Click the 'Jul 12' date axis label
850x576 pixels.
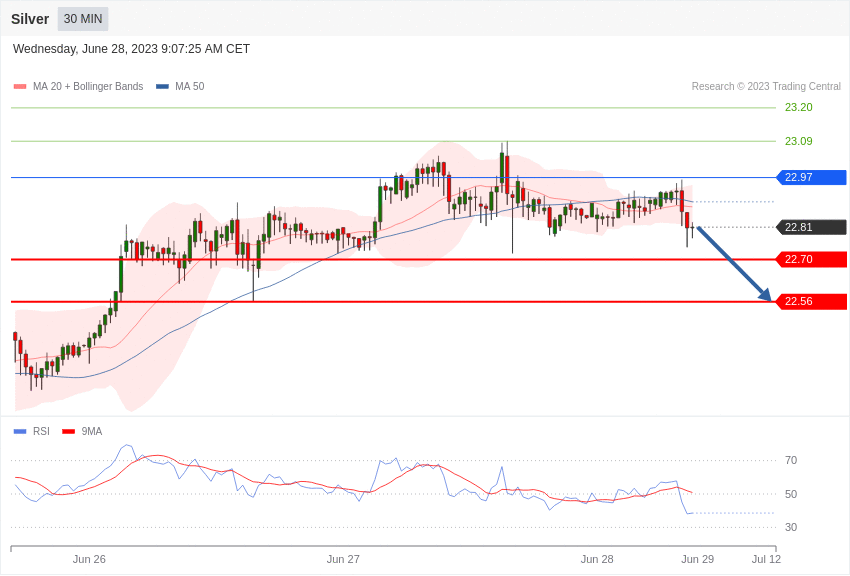point(767,559)
